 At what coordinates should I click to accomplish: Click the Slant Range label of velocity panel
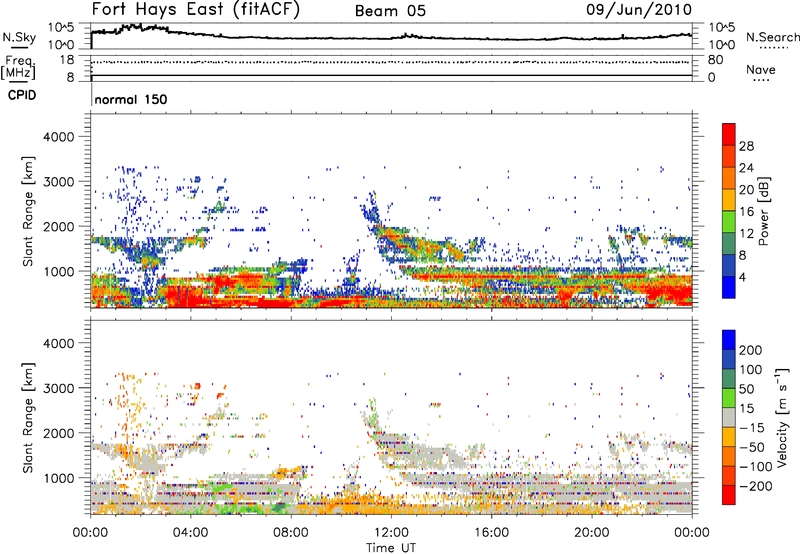tap(28, 418)
